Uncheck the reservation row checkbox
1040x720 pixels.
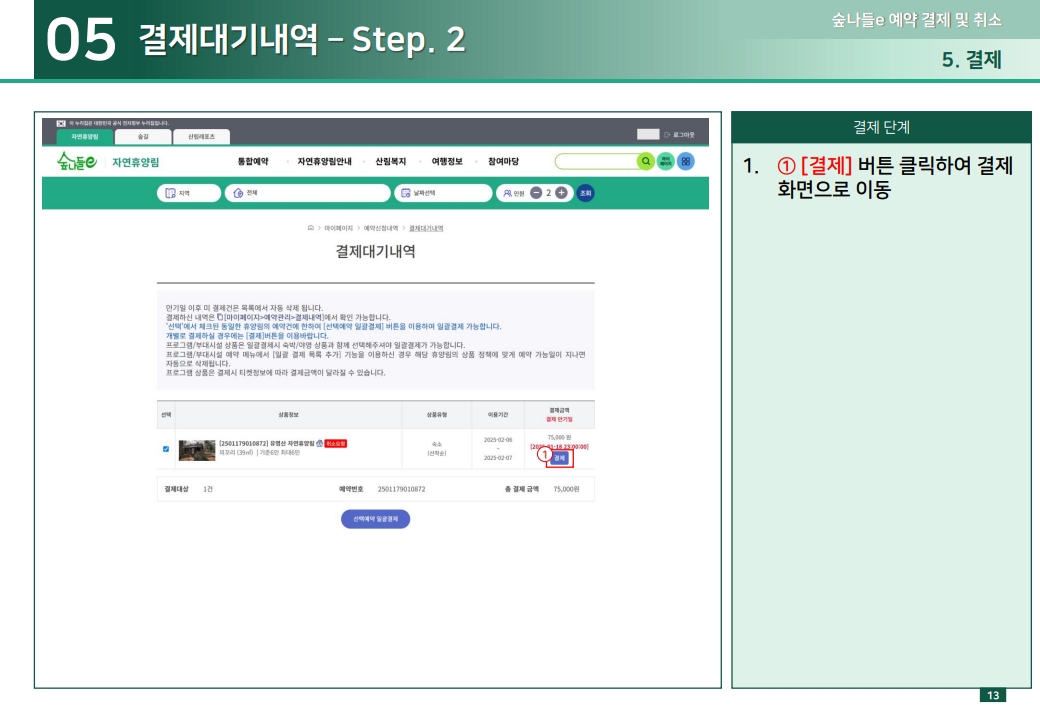(164, 450)
